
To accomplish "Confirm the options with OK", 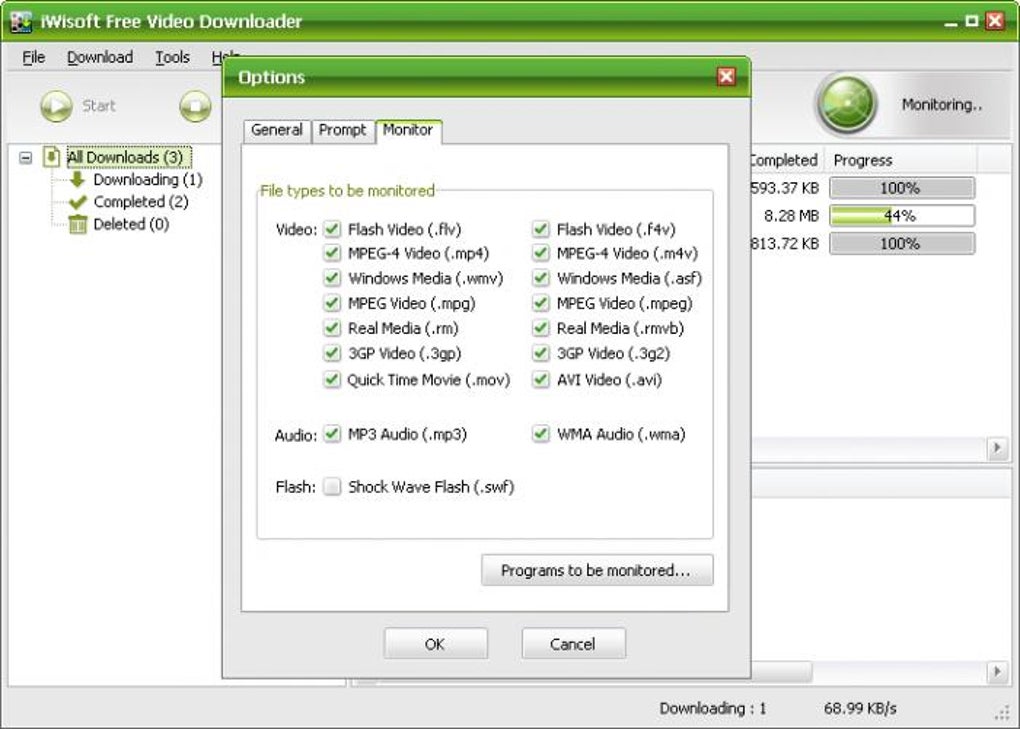I will pyautogui.click(x=435, y=644).
